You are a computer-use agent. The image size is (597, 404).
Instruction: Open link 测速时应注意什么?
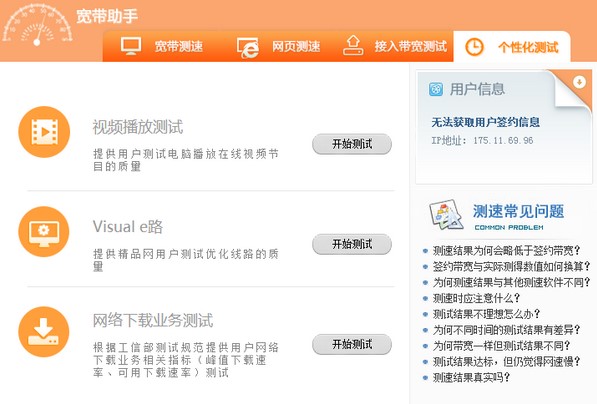click(x=476, y=298)
